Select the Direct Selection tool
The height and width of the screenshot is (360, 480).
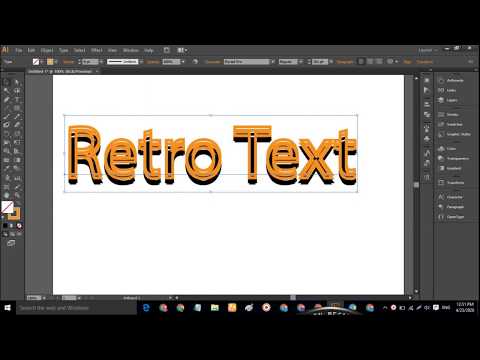17,82
